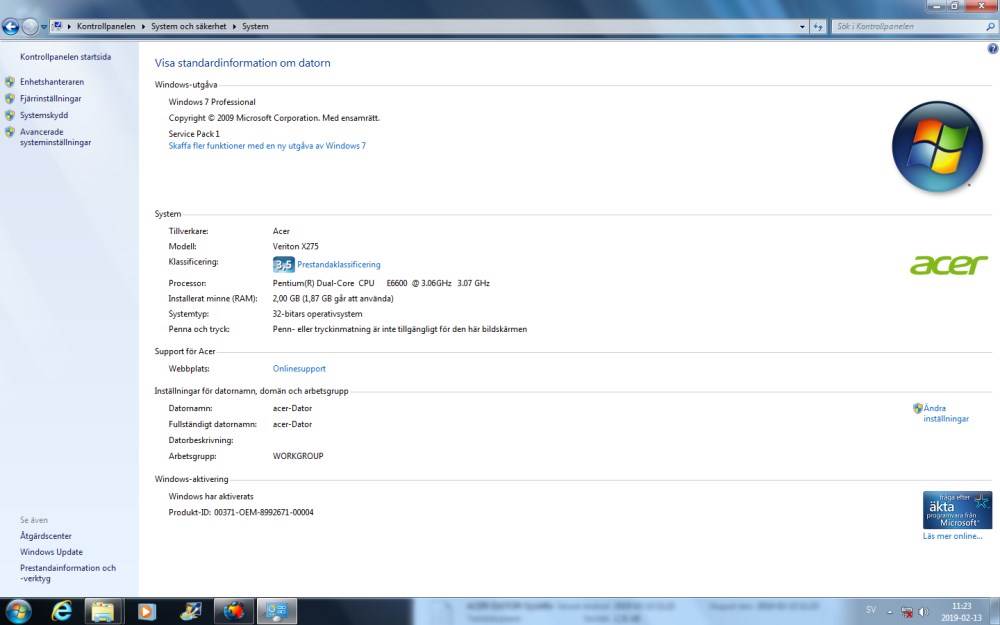
Task: Click the Windows 7 logo orb image
Action: coord(937,146)
